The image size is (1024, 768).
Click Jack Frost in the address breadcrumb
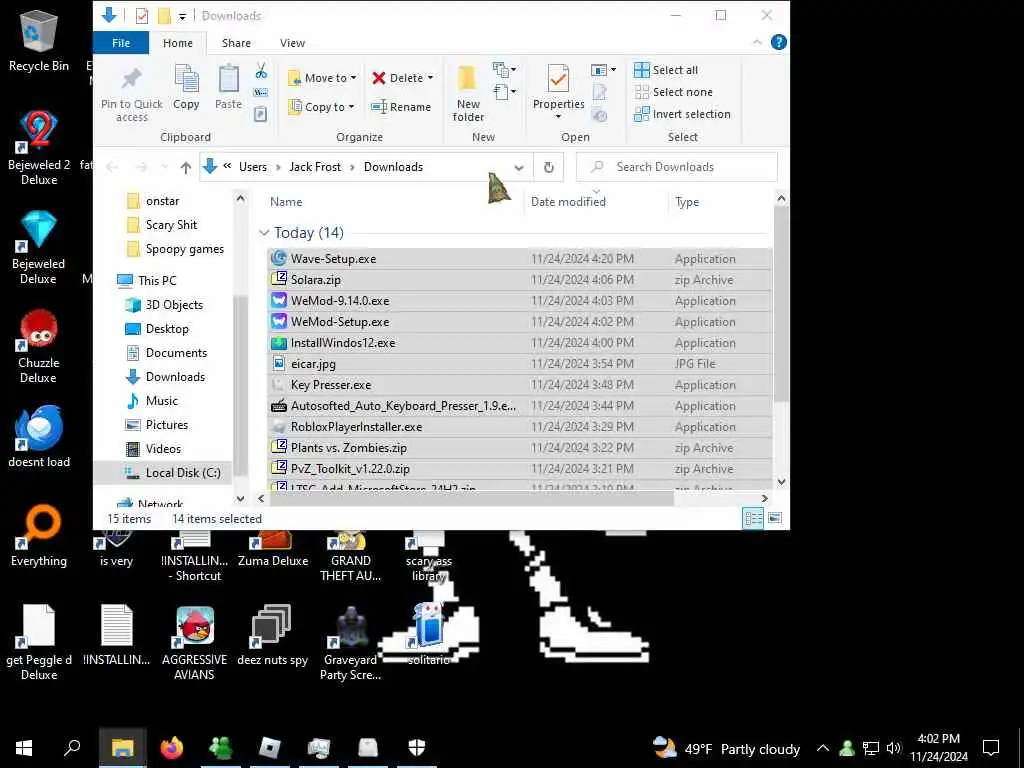315,167
